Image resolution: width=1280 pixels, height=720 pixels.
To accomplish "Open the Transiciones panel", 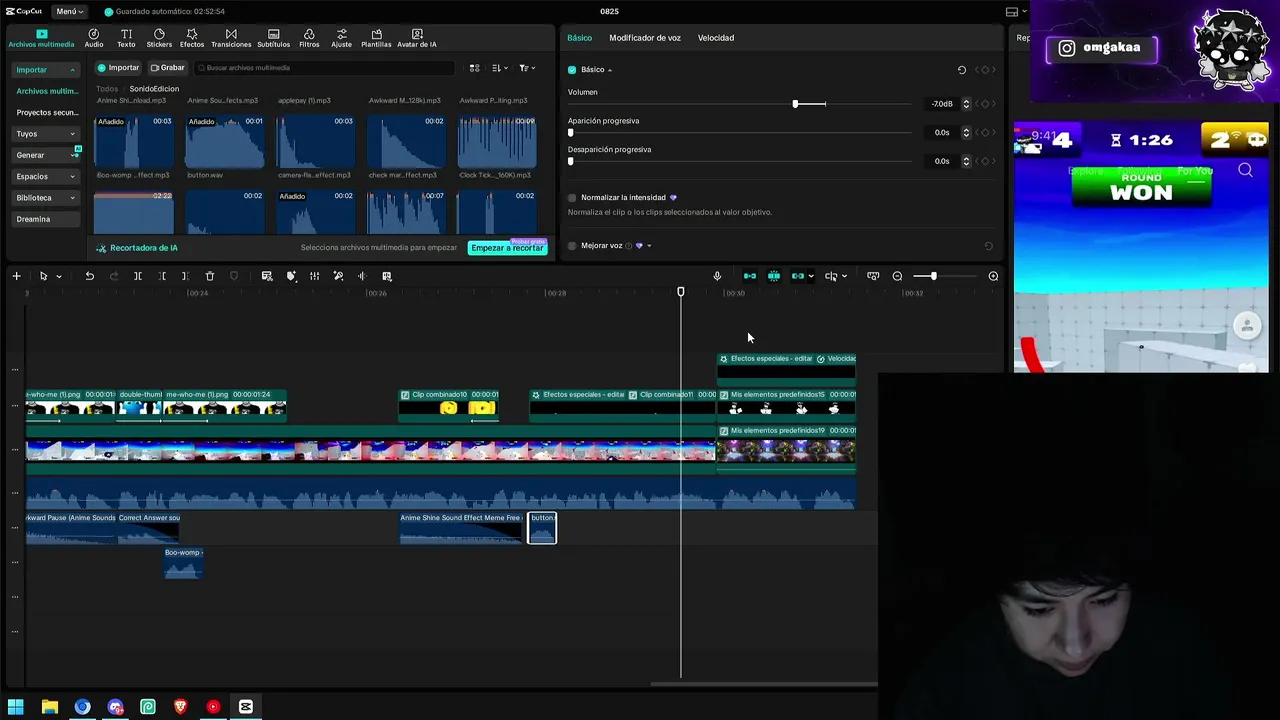I will click(x=231, y=38).
